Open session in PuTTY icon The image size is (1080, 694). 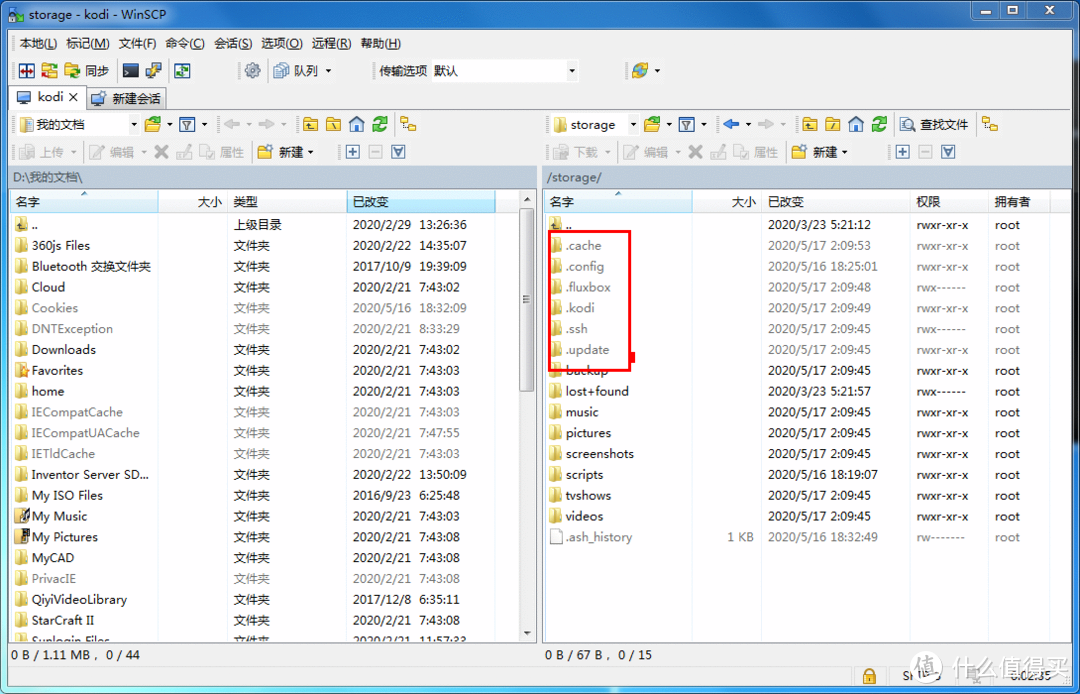[x=153, y=71]
